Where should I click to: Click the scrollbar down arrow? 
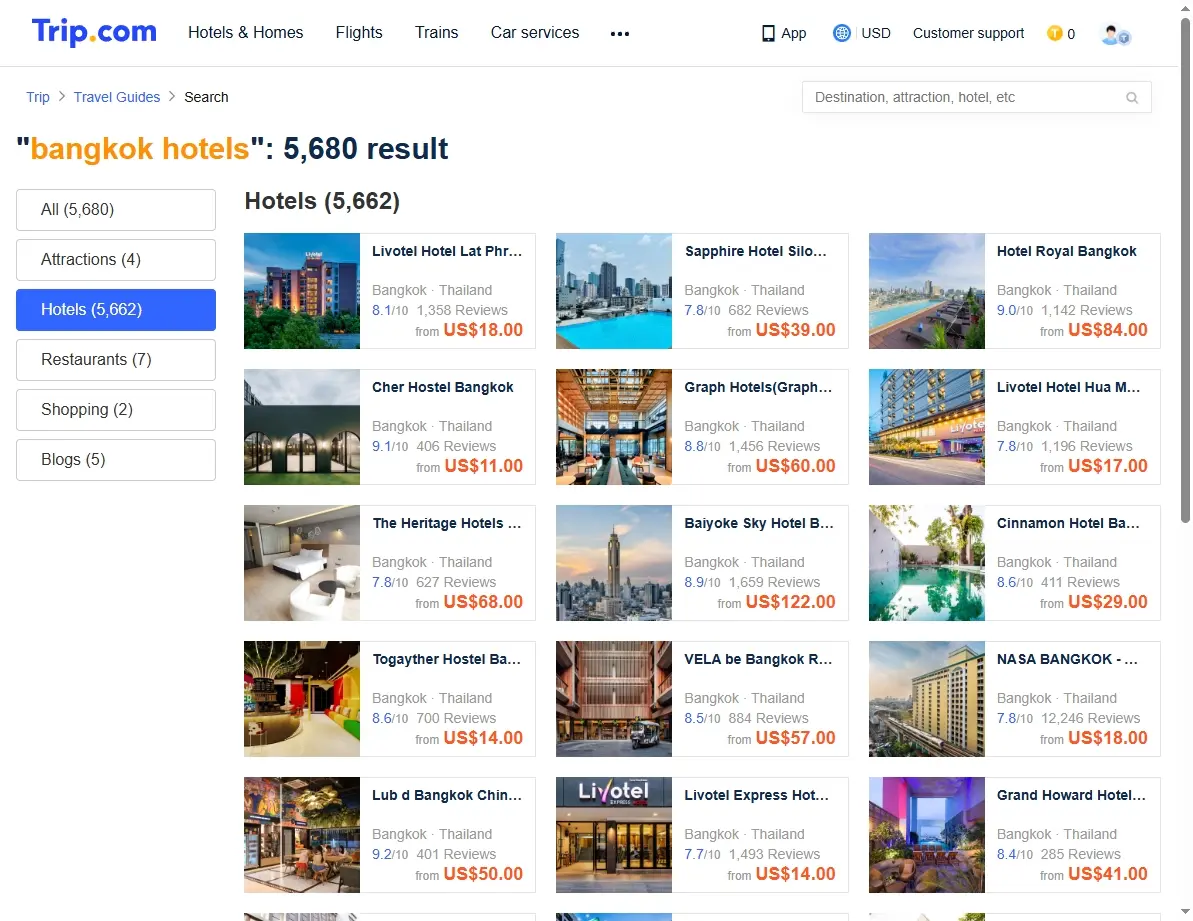1185,911
